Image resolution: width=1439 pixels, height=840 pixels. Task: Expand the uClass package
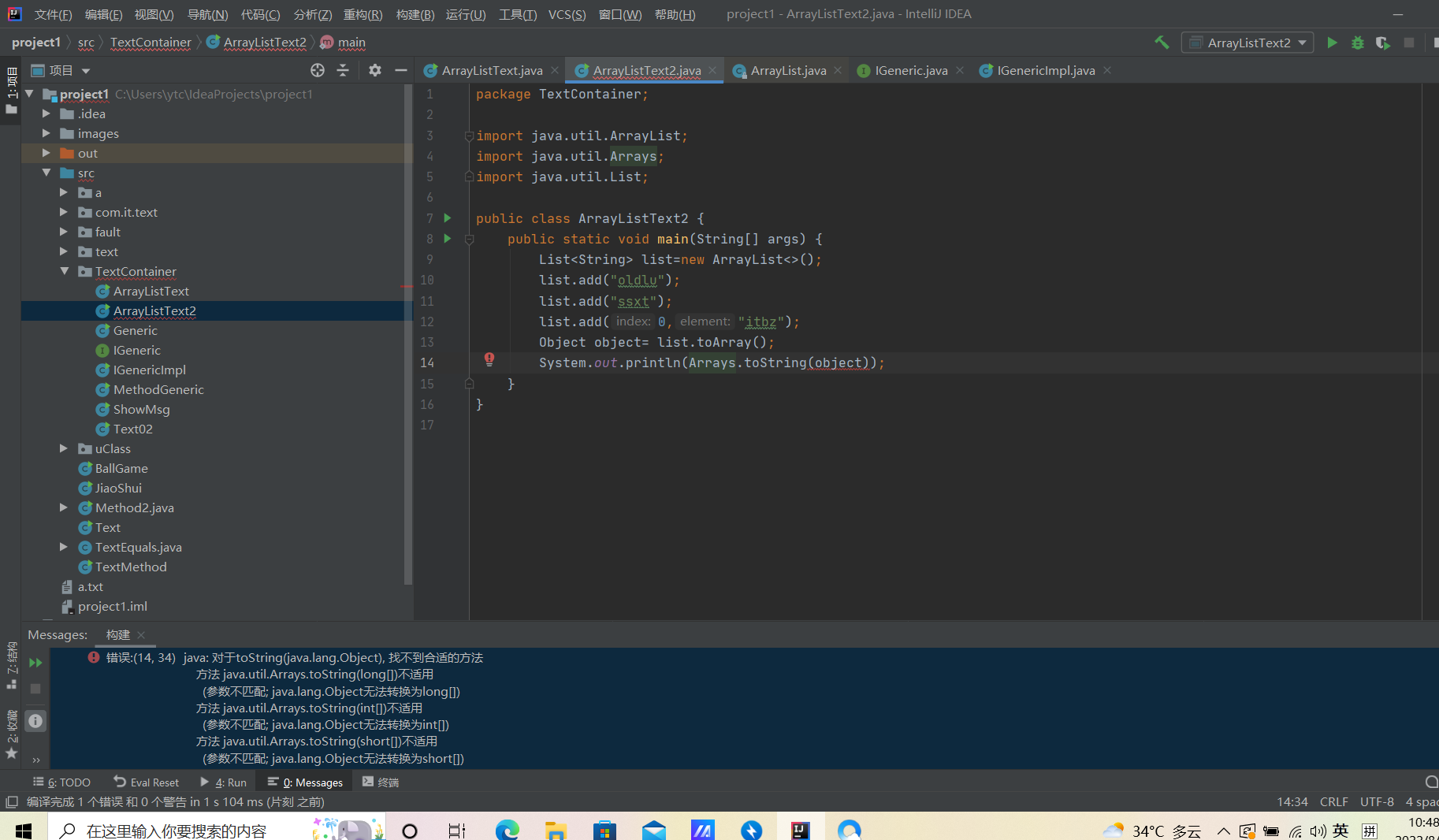[64, 448]
